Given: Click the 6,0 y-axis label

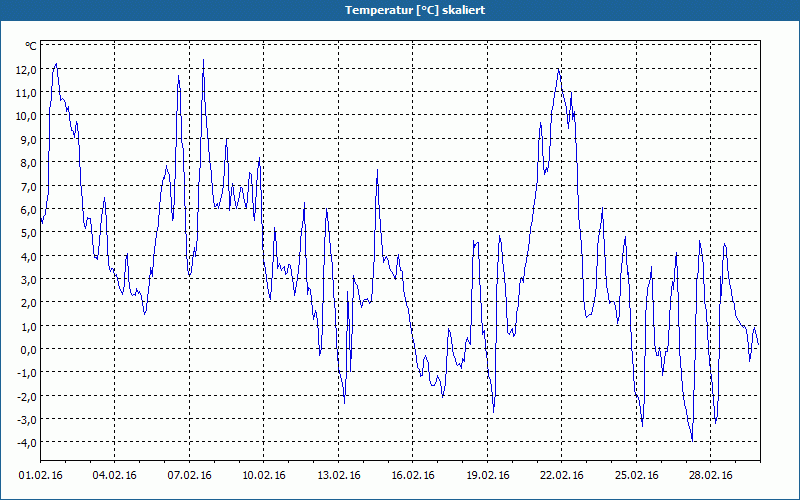Looking at the screenshot, I should coord(29,210).
